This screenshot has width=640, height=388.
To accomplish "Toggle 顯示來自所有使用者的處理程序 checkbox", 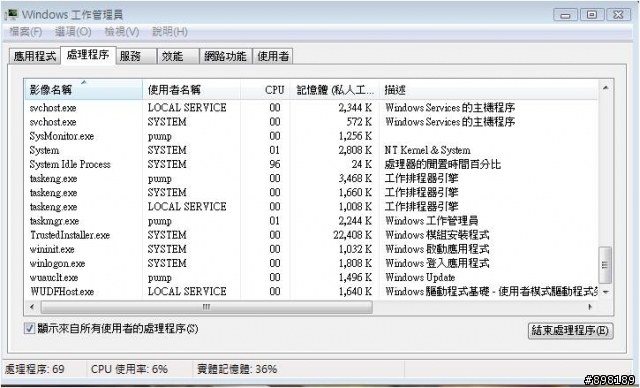I will tap(29, 328).
